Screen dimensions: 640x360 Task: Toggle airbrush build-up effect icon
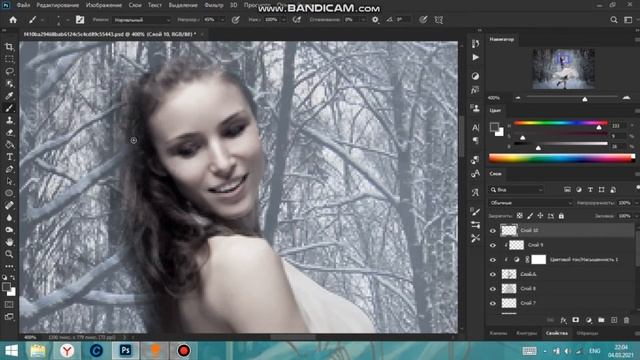(297, 20)
